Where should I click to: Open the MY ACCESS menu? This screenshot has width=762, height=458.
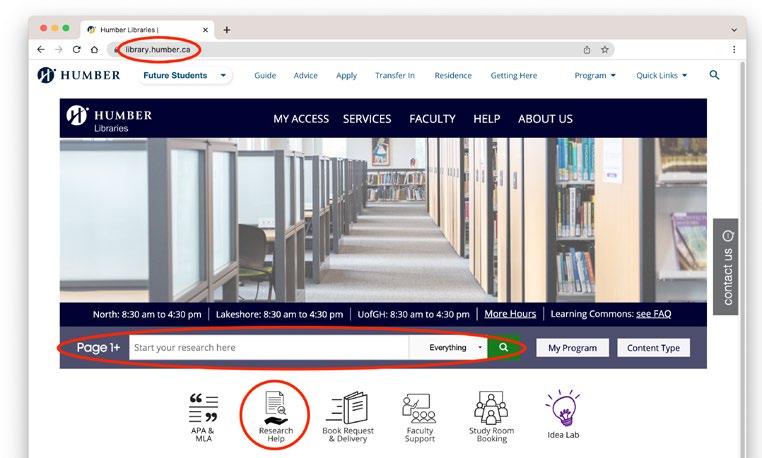[301, 119]
